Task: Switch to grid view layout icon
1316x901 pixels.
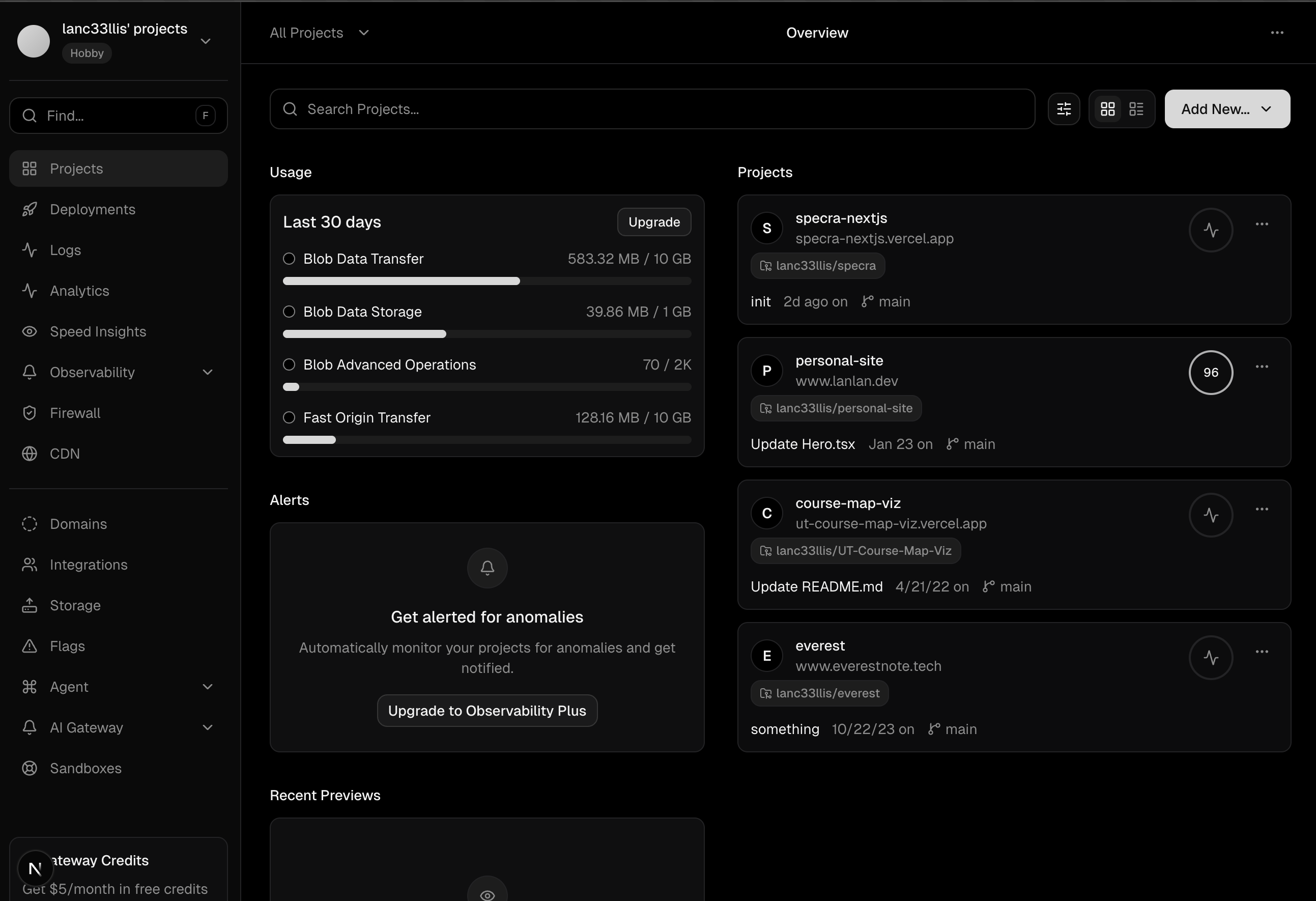Action: [x=1107, y=109]
